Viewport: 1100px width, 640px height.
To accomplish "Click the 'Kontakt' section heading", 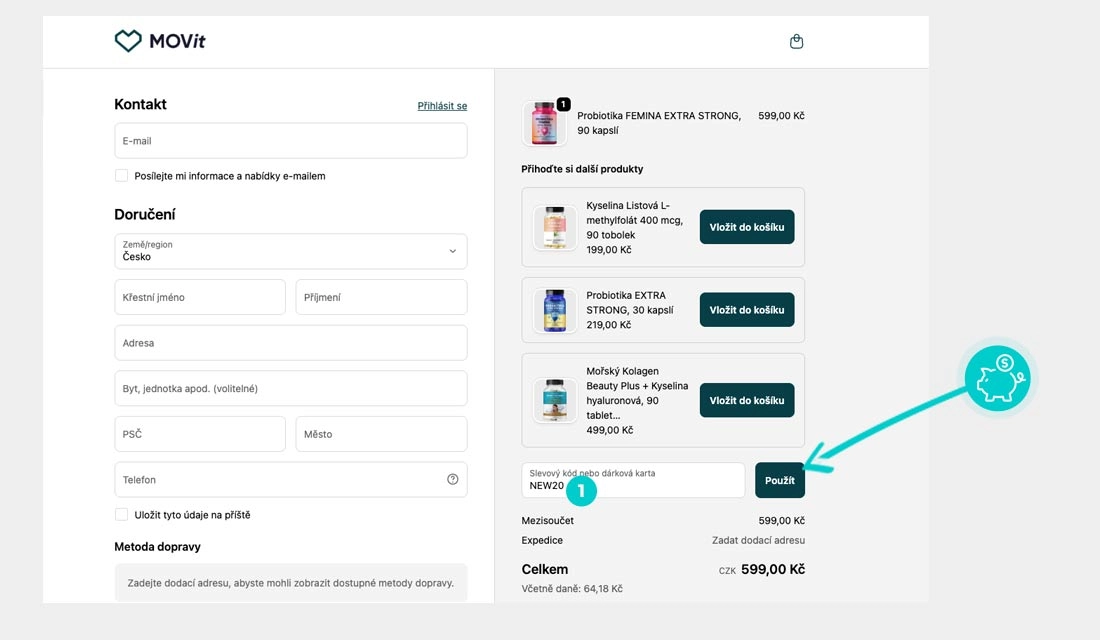I will (140, 104).
